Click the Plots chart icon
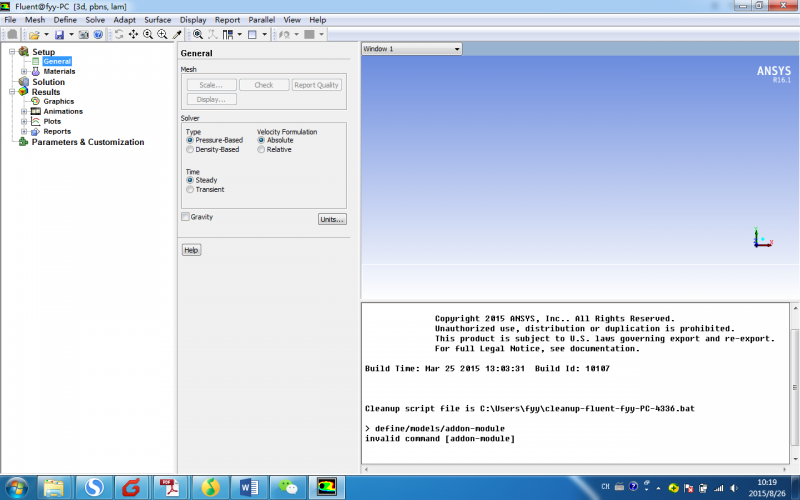The width and height of the screenshot is (800, 500). coord(36,121)
